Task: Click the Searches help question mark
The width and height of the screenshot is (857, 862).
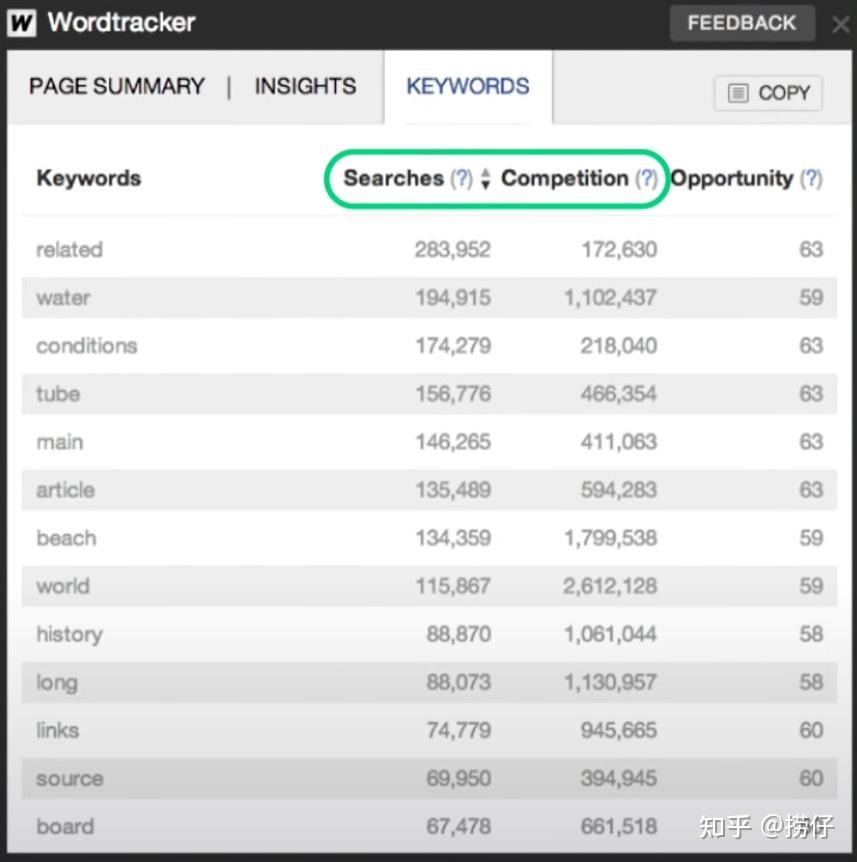Action: click(x=460, y=179)
